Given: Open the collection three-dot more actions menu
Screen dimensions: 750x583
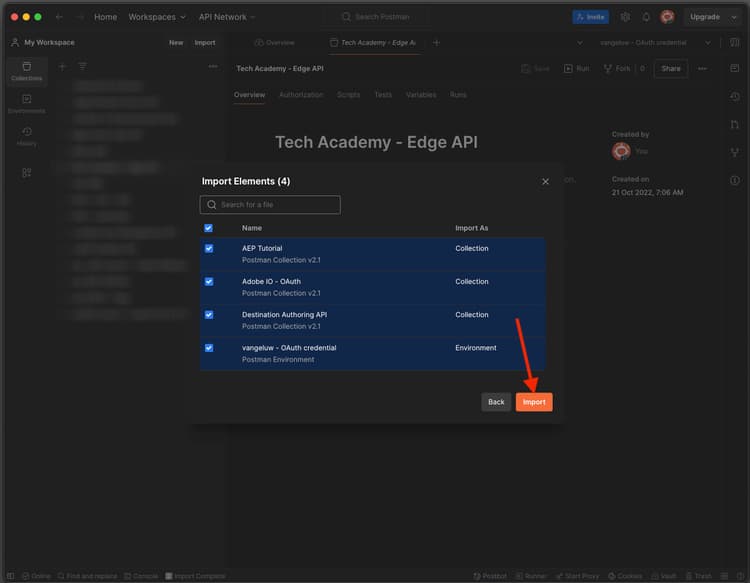Looking at the screenshot, I should tap(702, 69).
